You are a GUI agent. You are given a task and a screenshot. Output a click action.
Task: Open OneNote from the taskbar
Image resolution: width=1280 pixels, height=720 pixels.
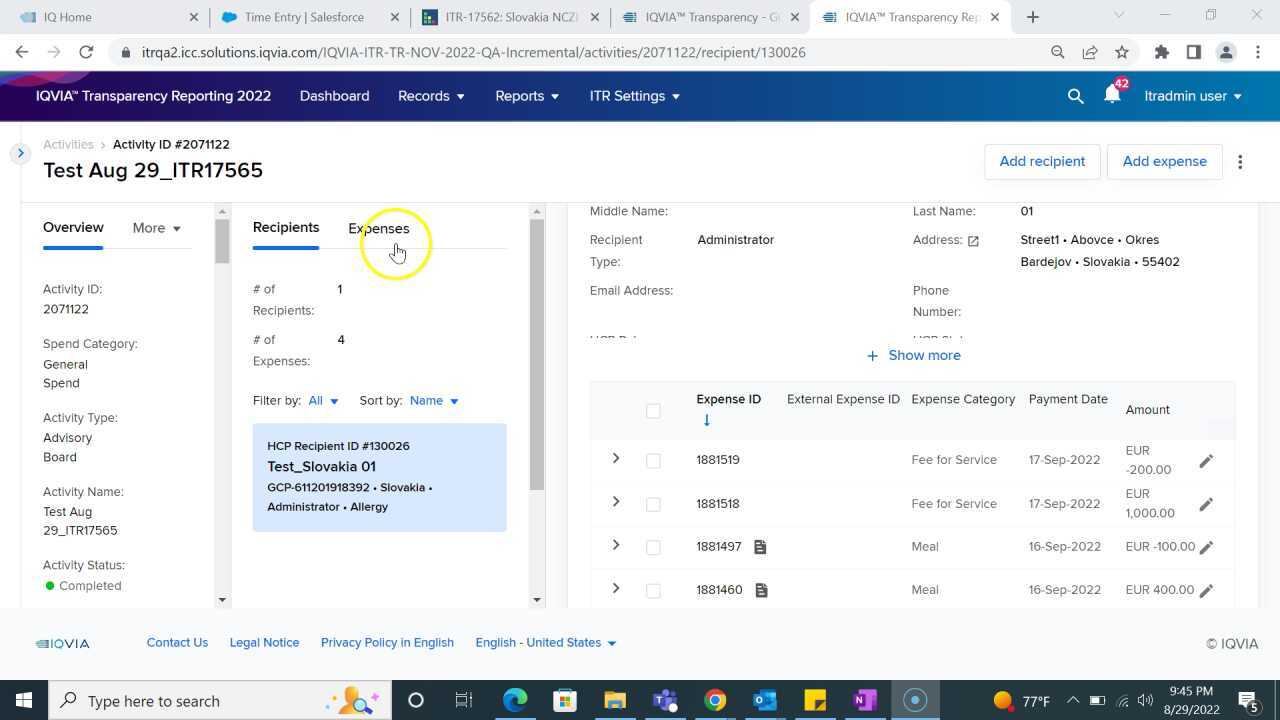click(x=865, y=700)
